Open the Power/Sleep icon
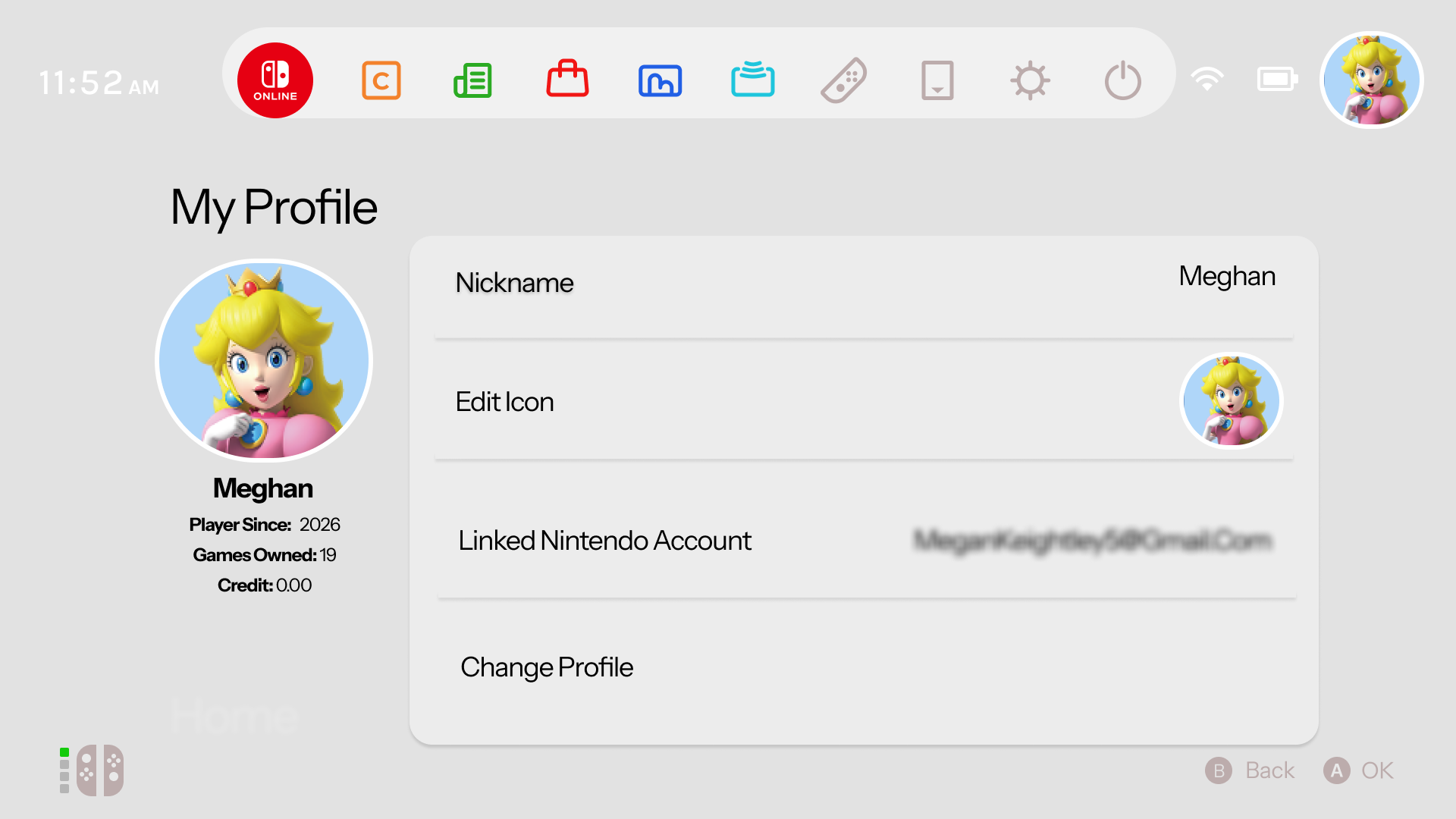The image size is (1456, 819). tap(1123, 80)
